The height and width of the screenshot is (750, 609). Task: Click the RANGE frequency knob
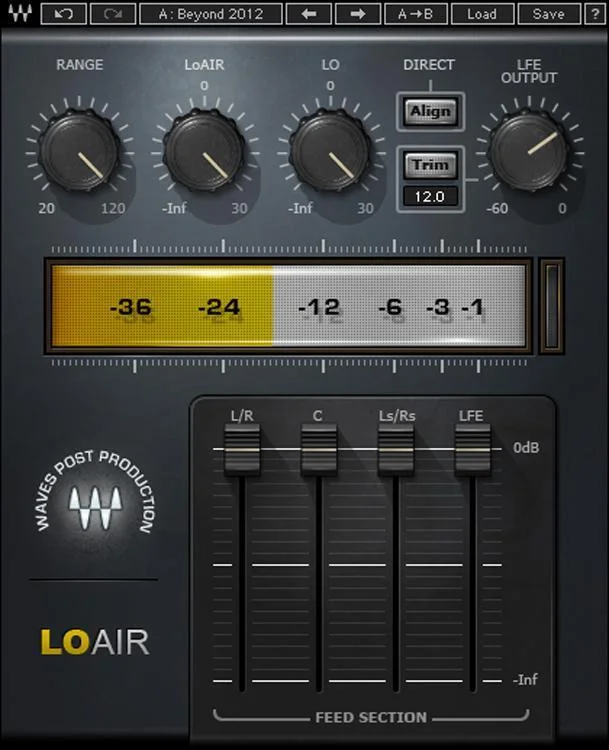[79, 151]
